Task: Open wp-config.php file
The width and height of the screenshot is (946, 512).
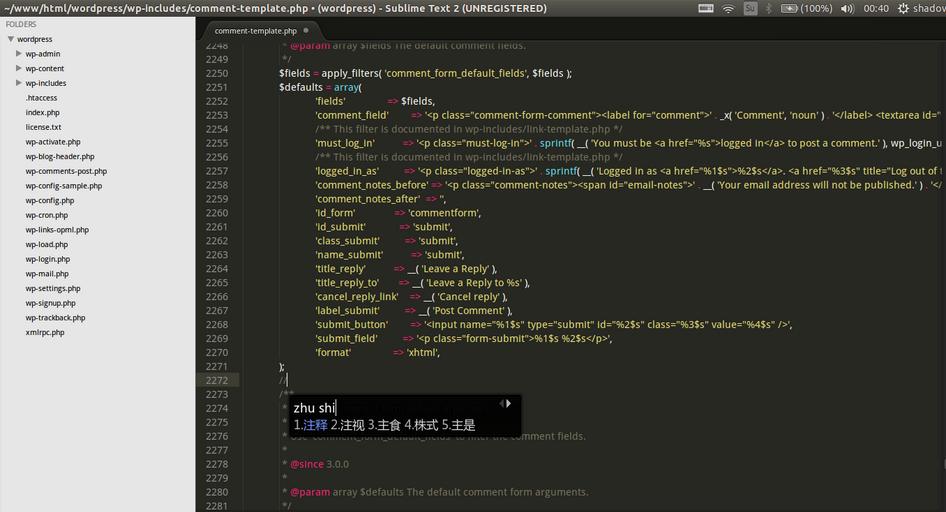Action: [x=49, y=200]
